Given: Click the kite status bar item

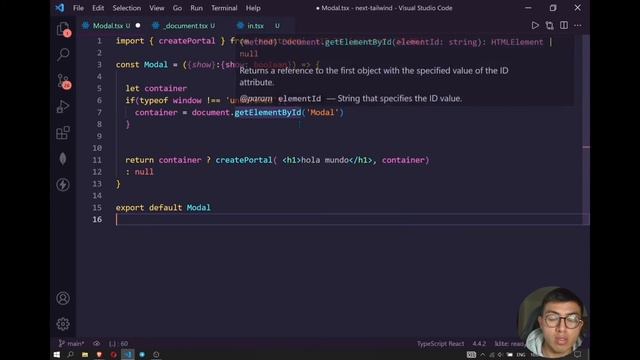Looking at the screenshot, I should (x=509, y=344).
